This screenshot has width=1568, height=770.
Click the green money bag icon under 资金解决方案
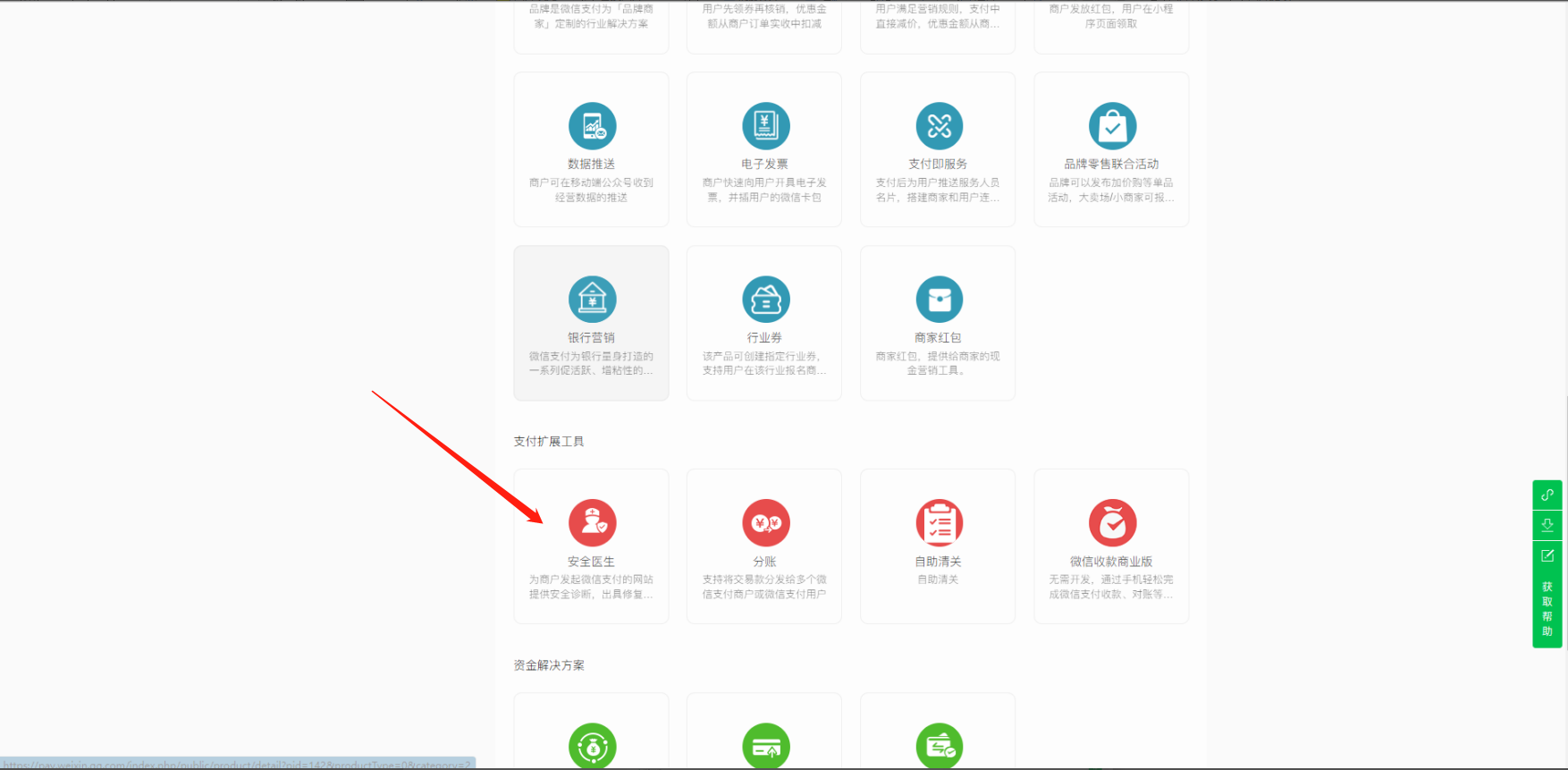click(x=592, y=746)
